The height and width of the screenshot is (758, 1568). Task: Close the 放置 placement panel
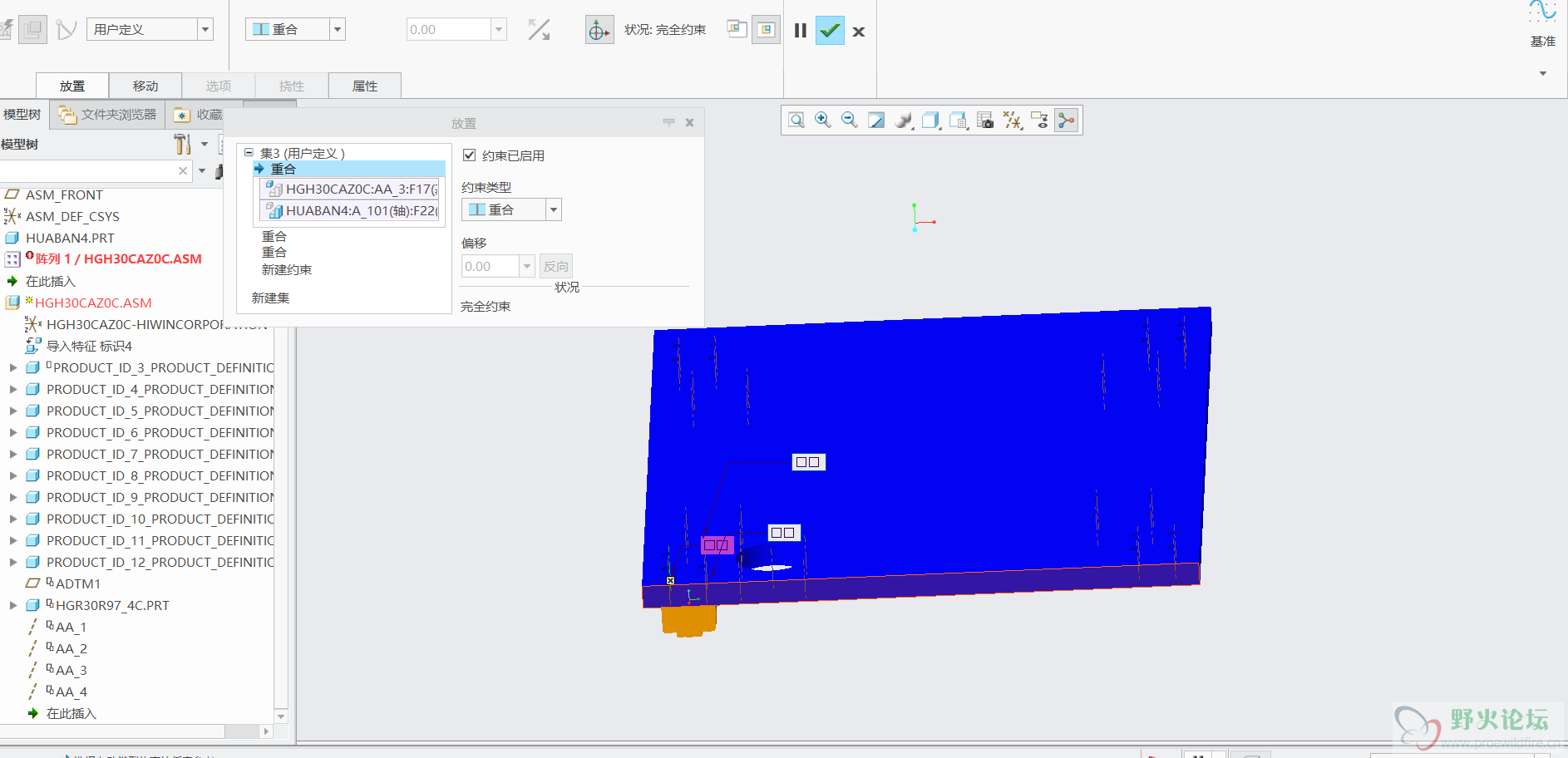pyautogui.click(x=689, y=122)
